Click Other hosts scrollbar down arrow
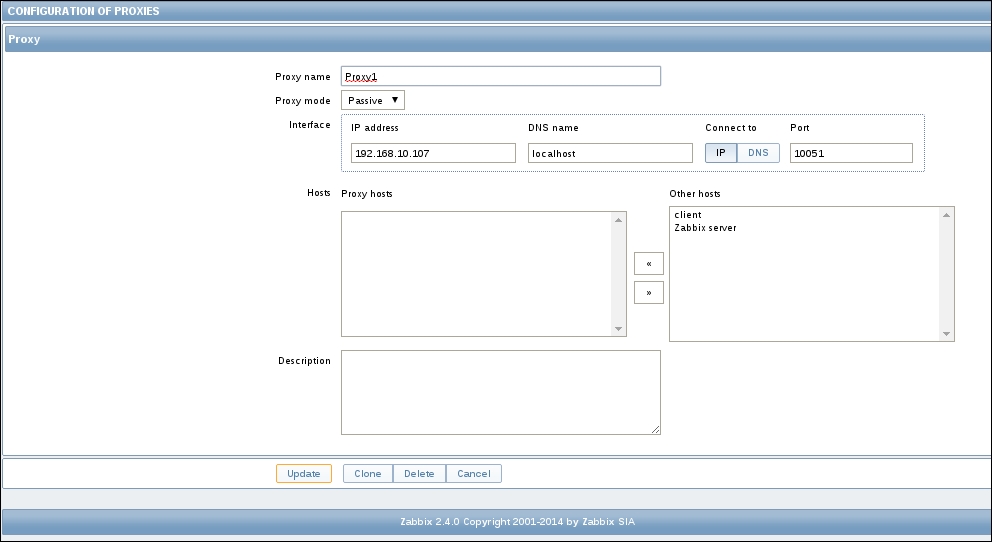The width and height of the screenshot is (992, 542). pyautogui.click(x=947, y=334)
